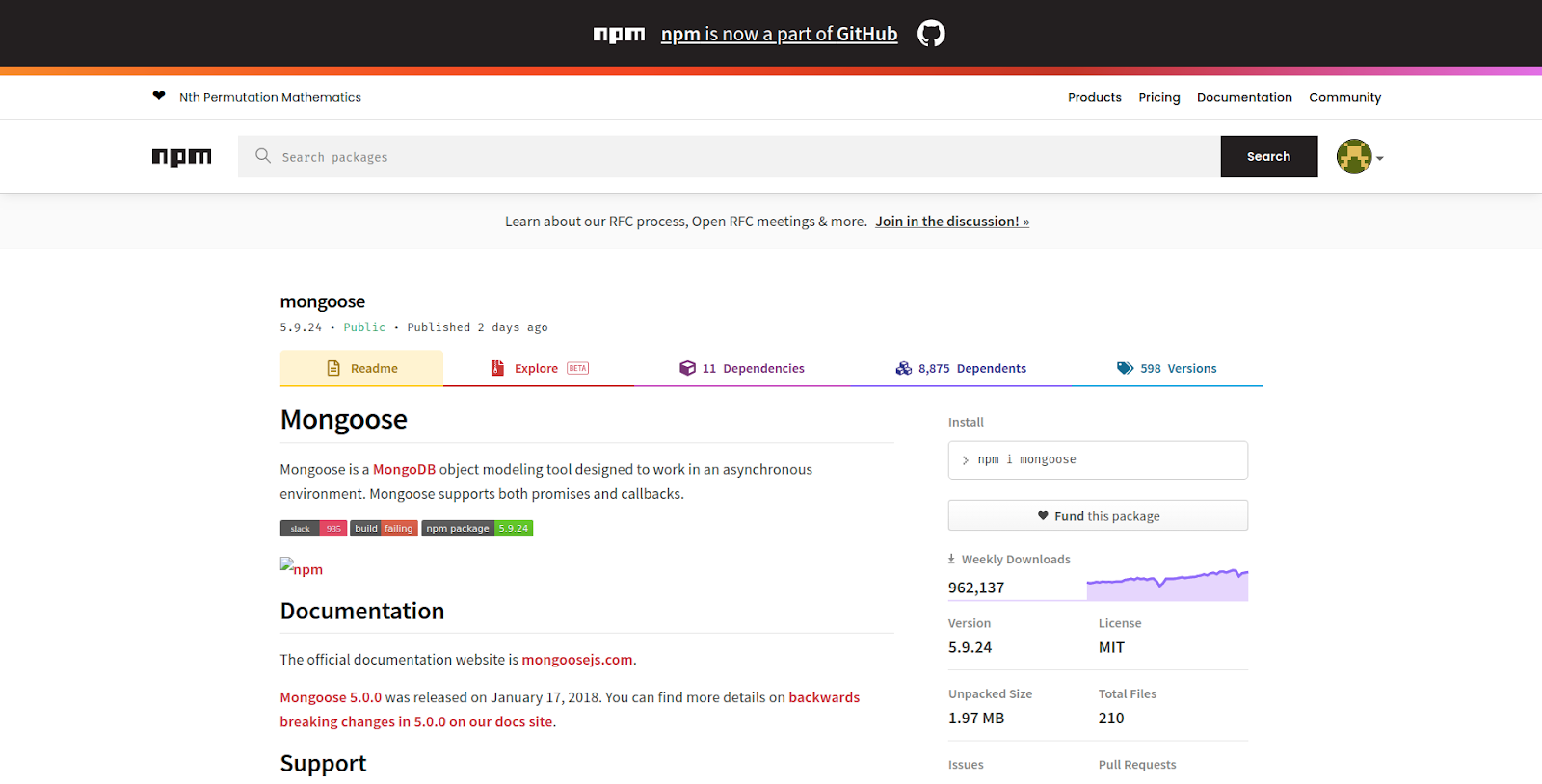Visit the mongoosejs.com link
The width and height of the screenshot is (1542, 784).
577,660
